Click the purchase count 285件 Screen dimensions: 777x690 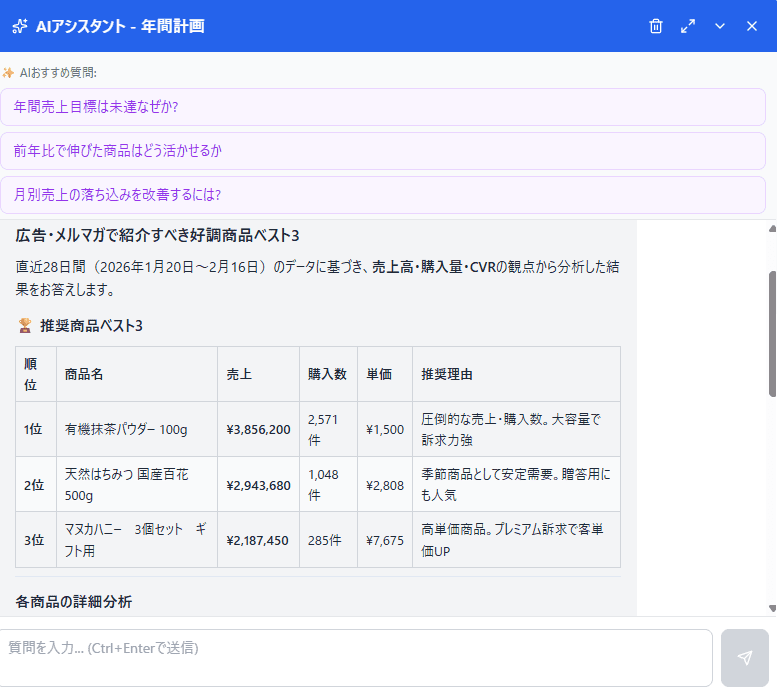[x=325, y=540]
